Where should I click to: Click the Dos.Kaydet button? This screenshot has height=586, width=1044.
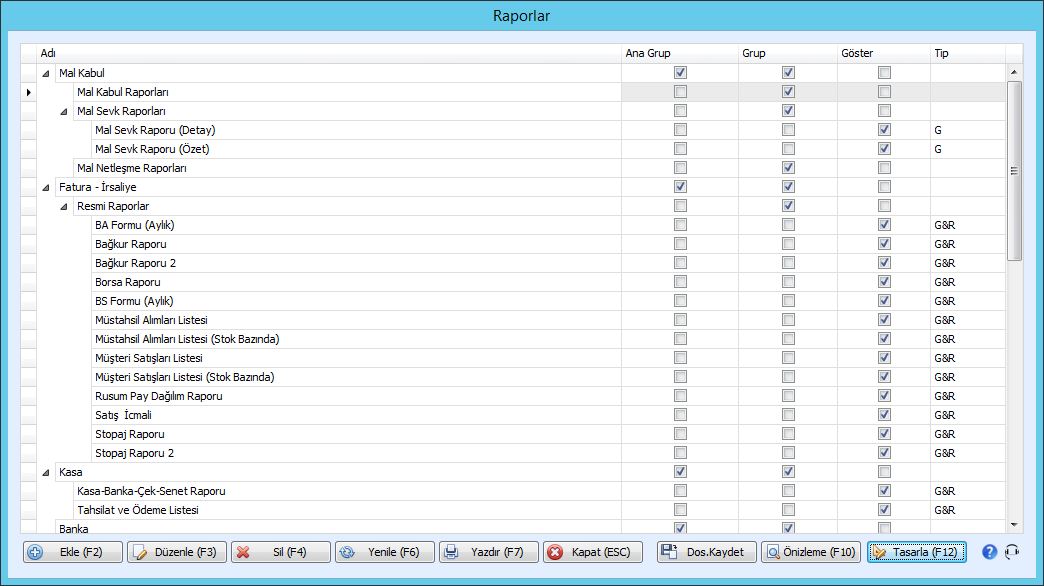point(707,552)
